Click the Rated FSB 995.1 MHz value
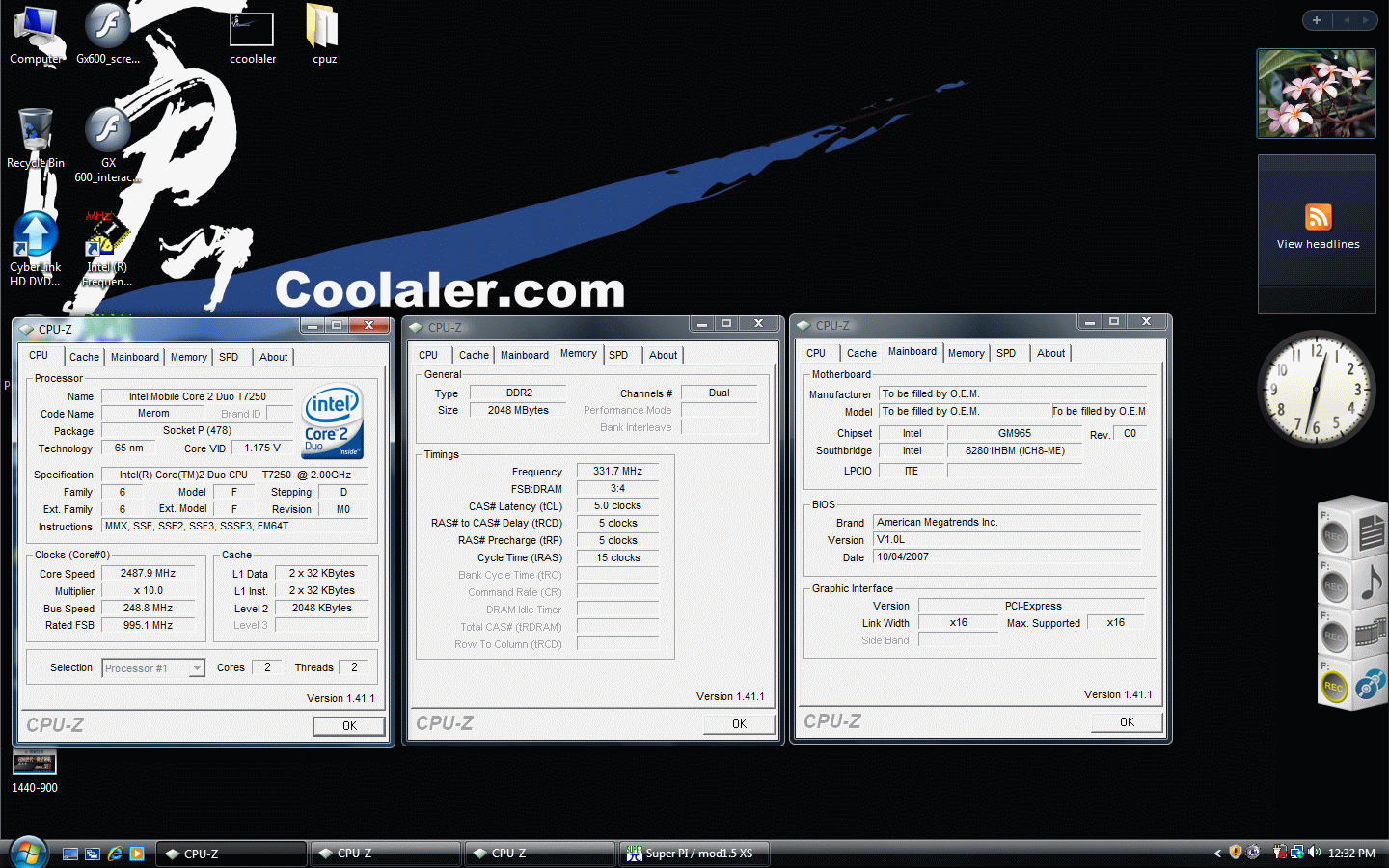 click(x=148, y=625)
